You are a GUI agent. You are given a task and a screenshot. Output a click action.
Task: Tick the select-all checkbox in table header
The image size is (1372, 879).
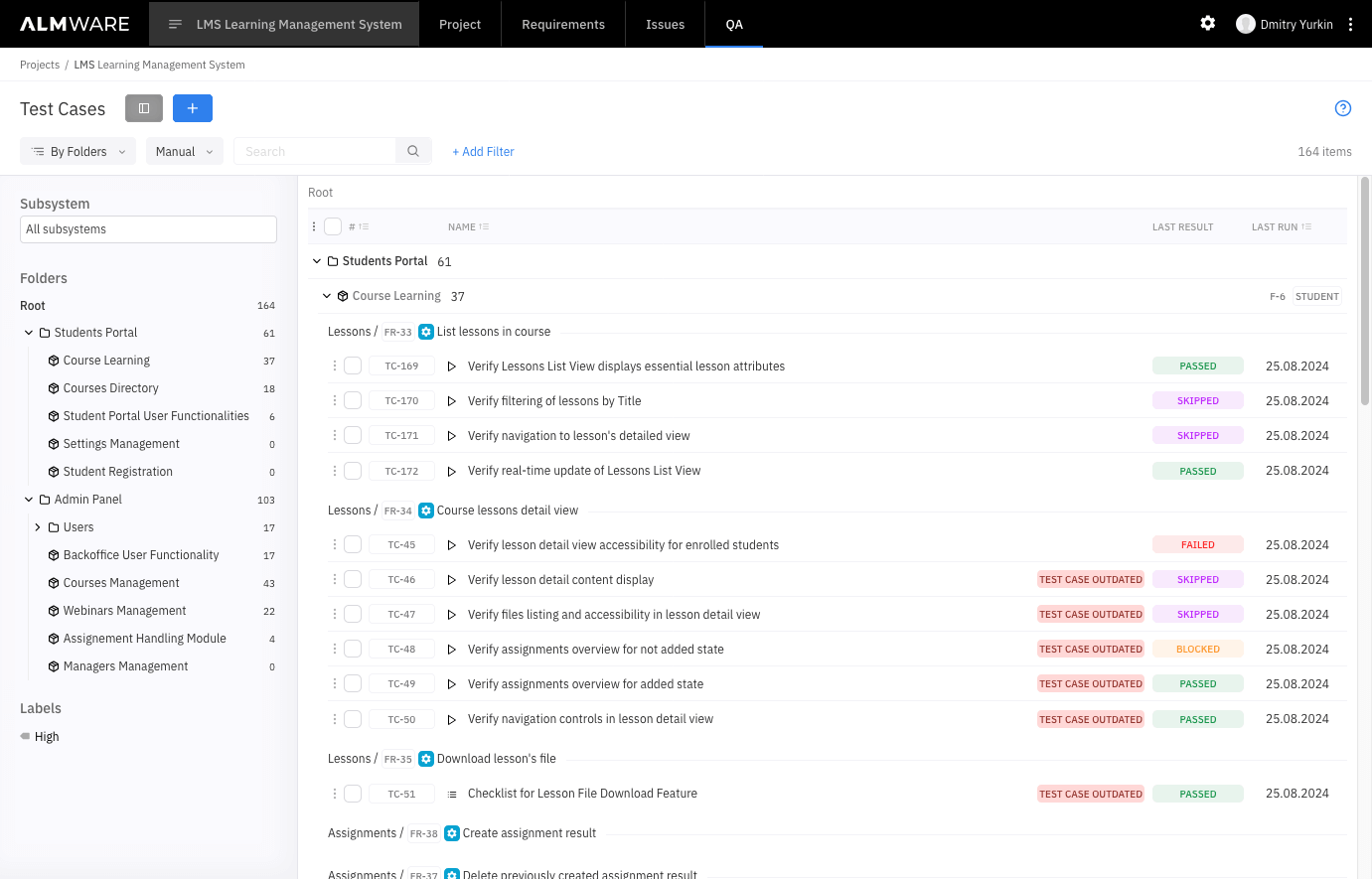coord(333,226)
